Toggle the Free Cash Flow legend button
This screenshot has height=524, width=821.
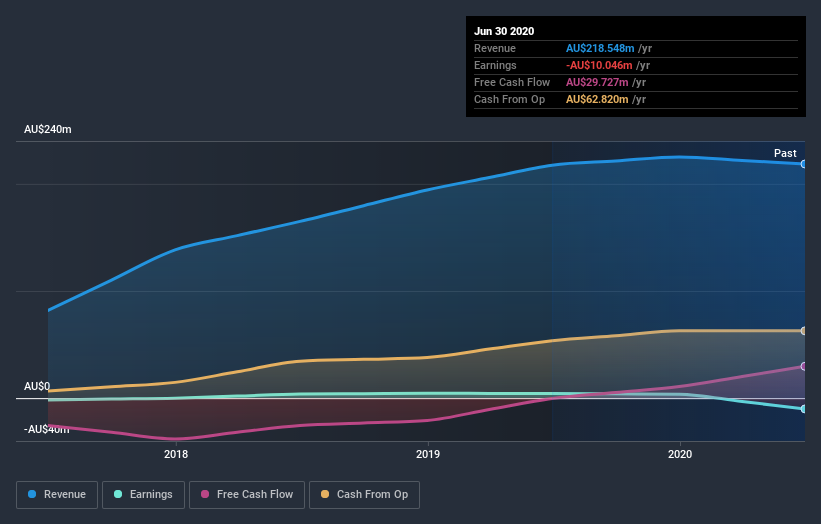click(247, 495)
